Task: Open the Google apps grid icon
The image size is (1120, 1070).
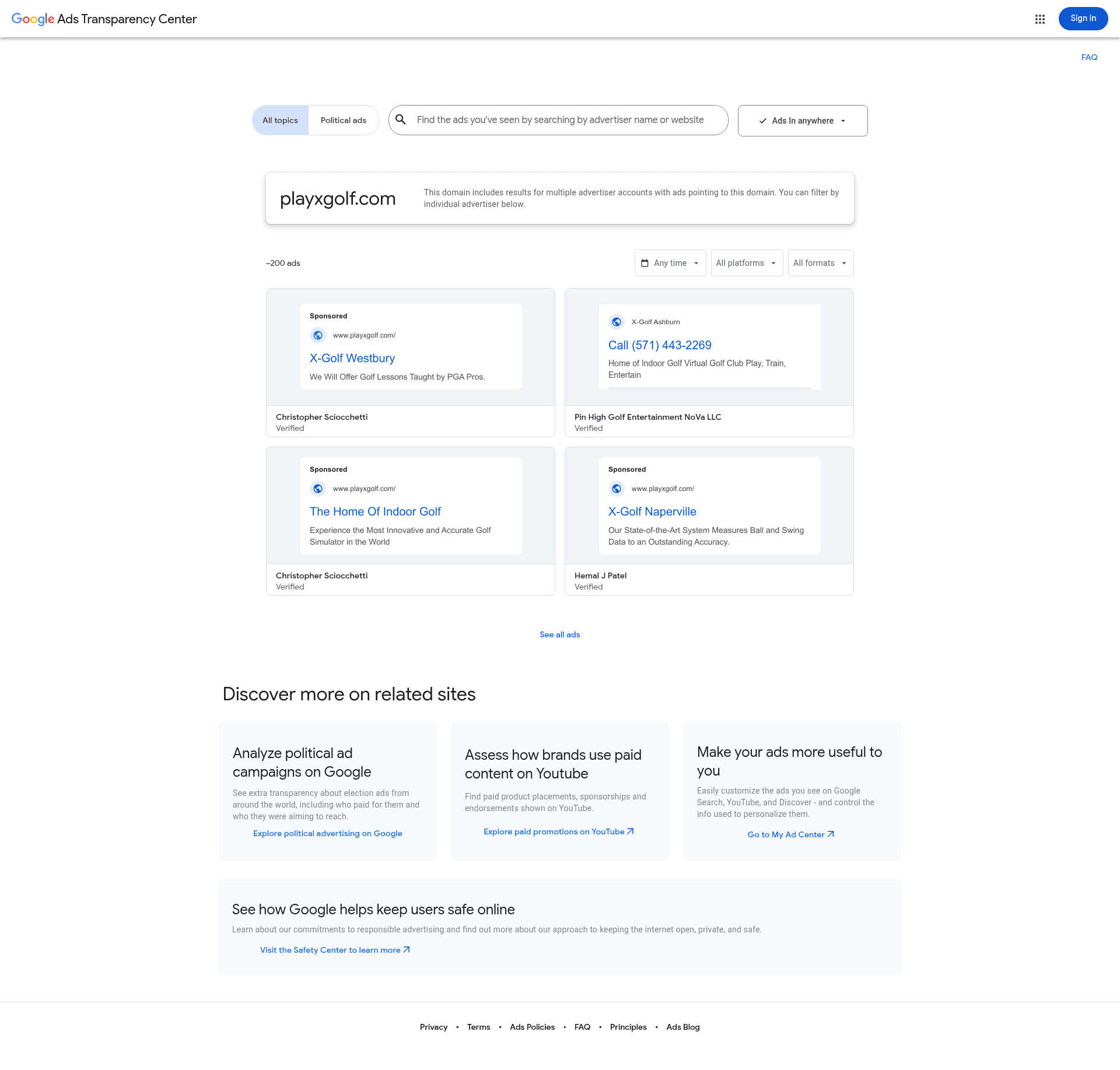Action: tap(1039, 19)
